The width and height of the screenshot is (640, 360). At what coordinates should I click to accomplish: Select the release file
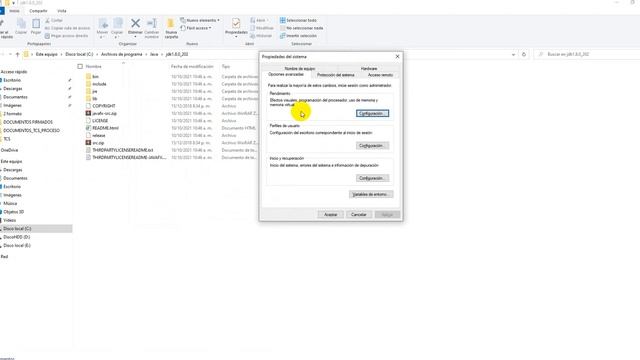coord(99,136)
